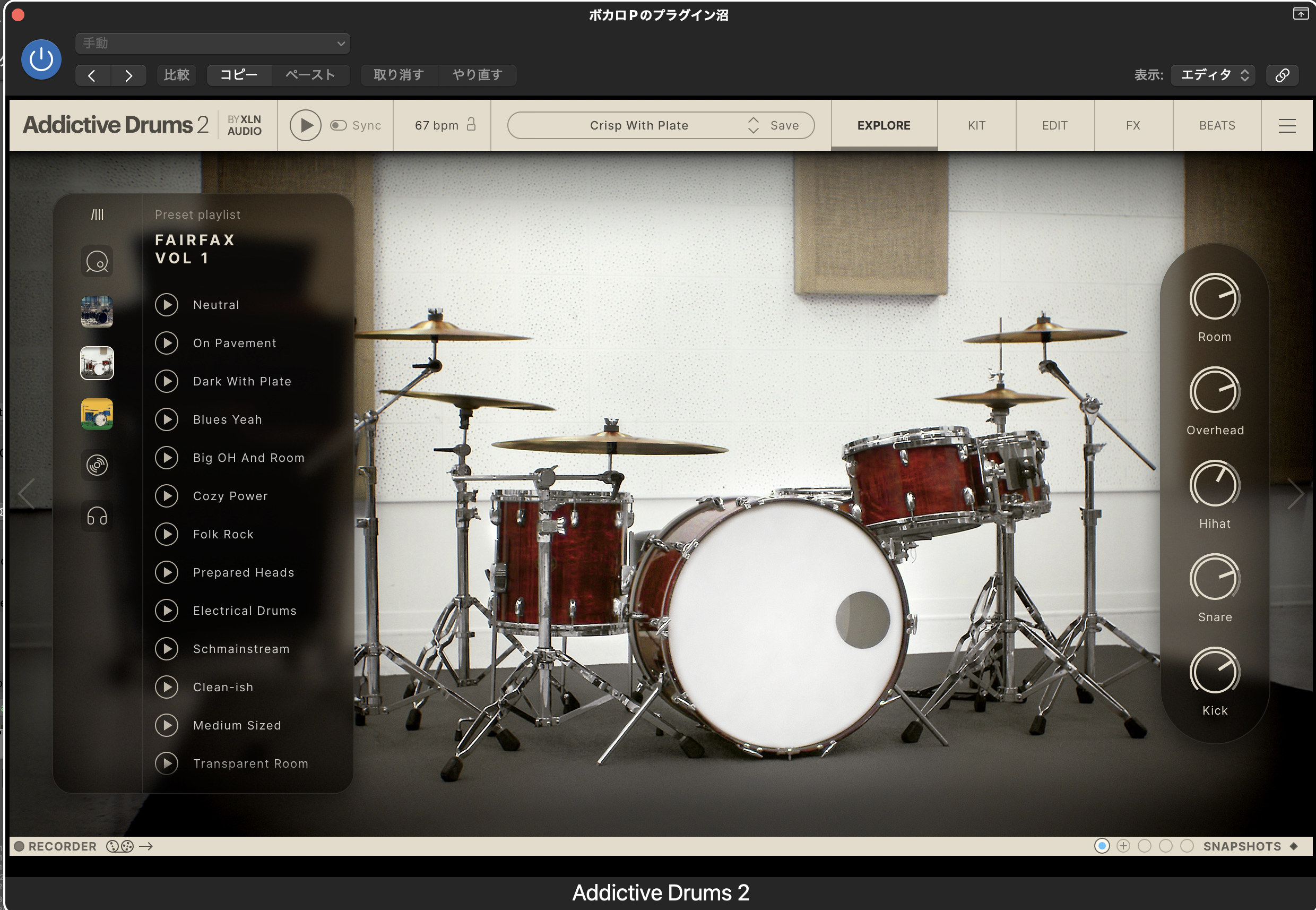Click the recorder reel icon
Screen dimensions: 1316x910
(127, 846)
